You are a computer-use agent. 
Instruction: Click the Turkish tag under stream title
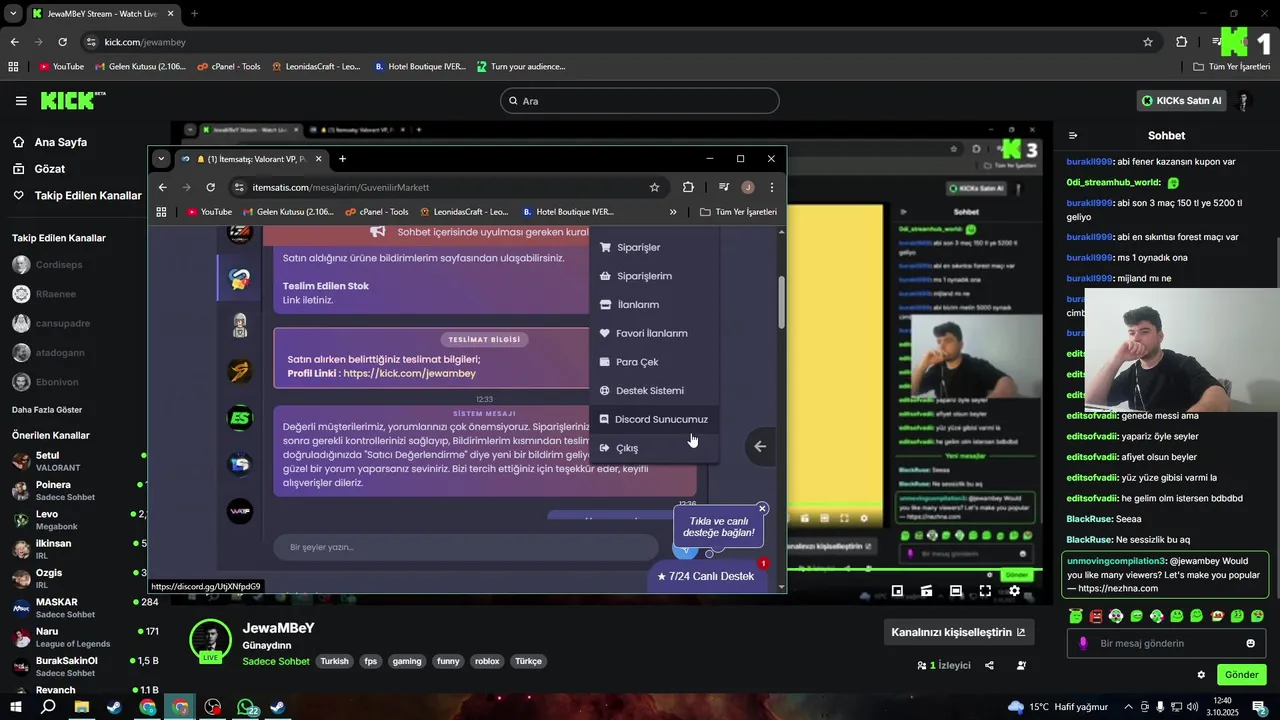(x=335, y=661)
